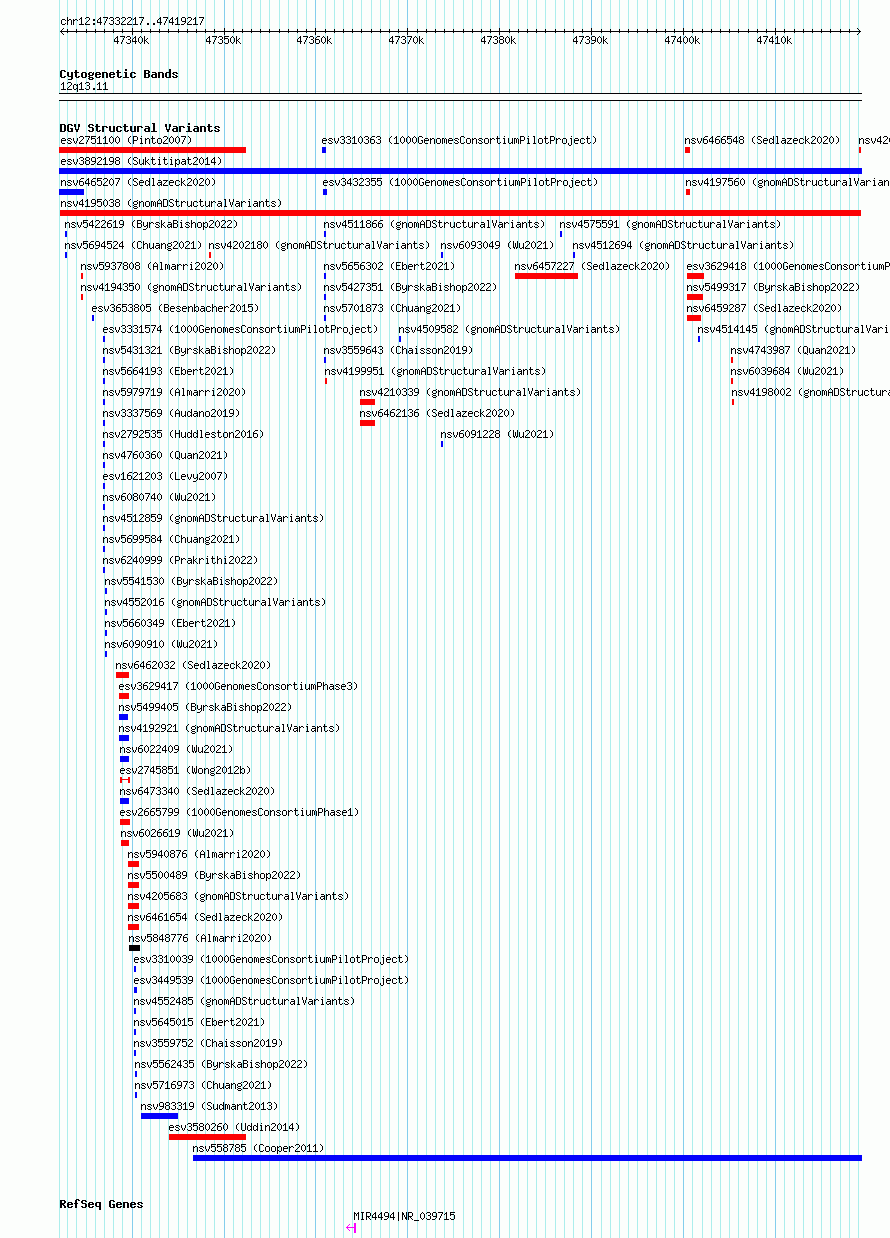The height and width of the screenshot is (1238, 890).
Task: Click nsv5848776 (Almarri2020) label
Action: 200,938
